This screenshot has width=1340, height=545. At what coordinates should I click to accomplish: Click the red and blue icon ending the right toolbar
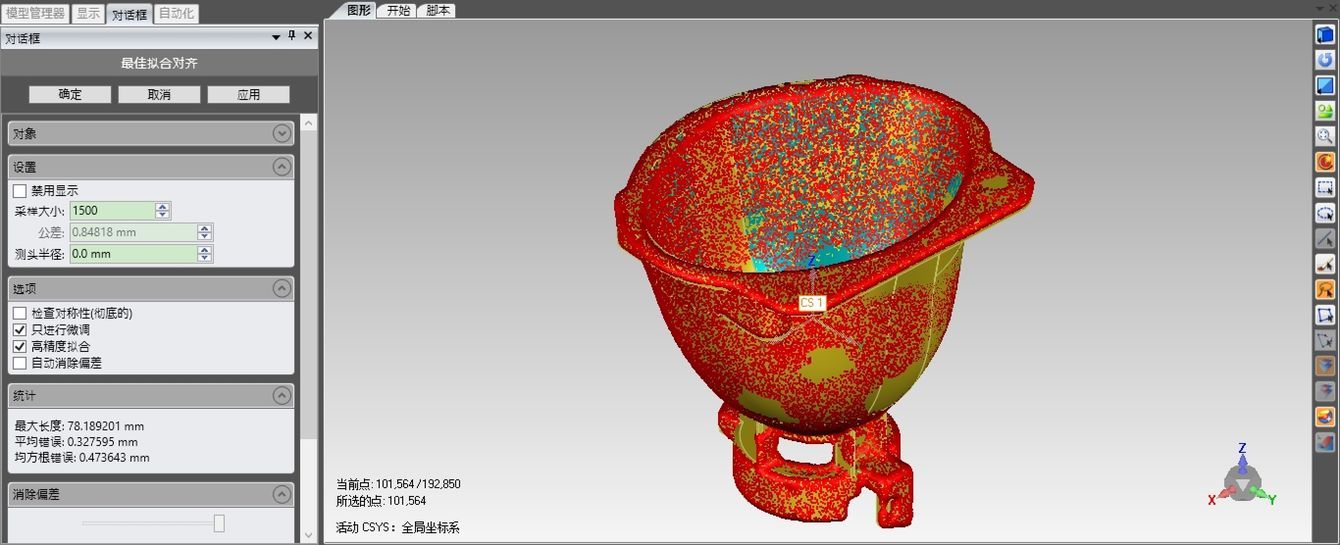[1325, 441]
